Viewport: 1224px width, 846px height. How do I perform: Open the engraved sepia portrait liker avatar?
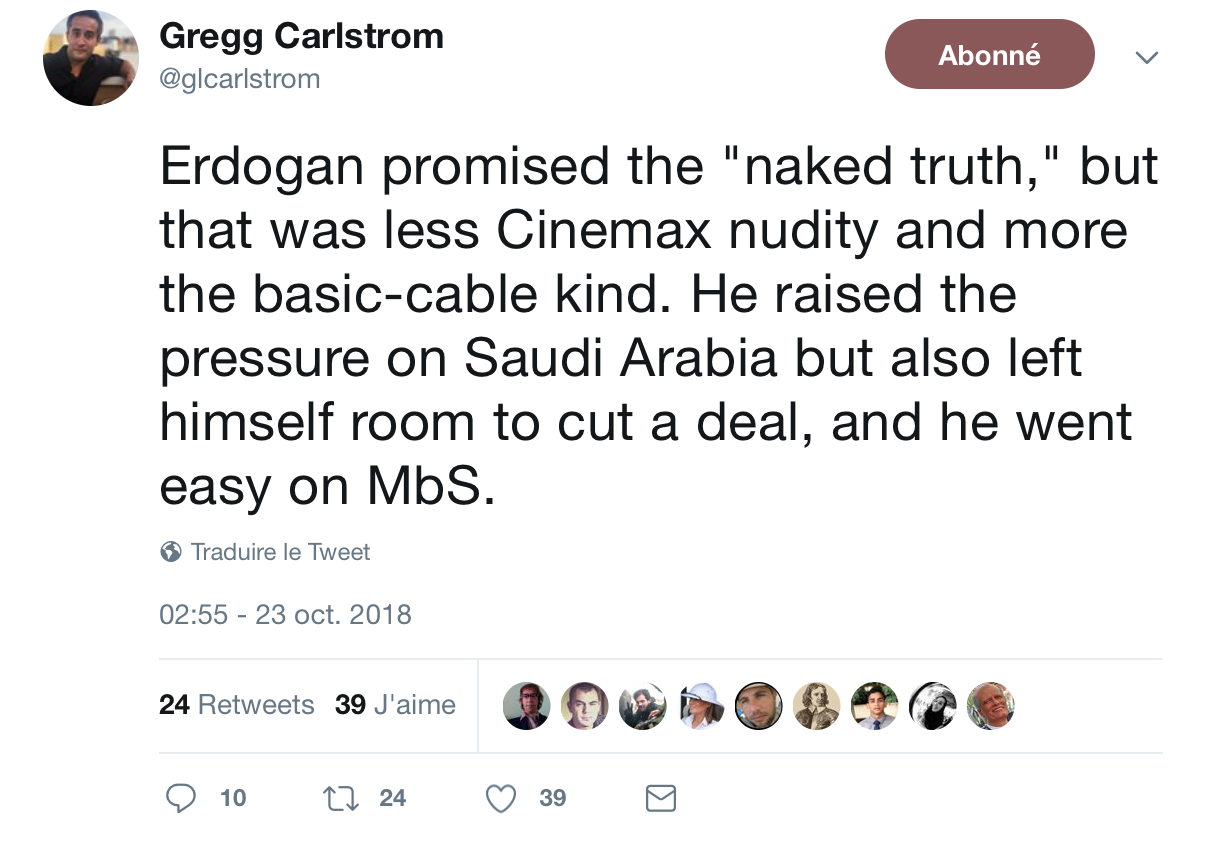click(x=816, y=706)
